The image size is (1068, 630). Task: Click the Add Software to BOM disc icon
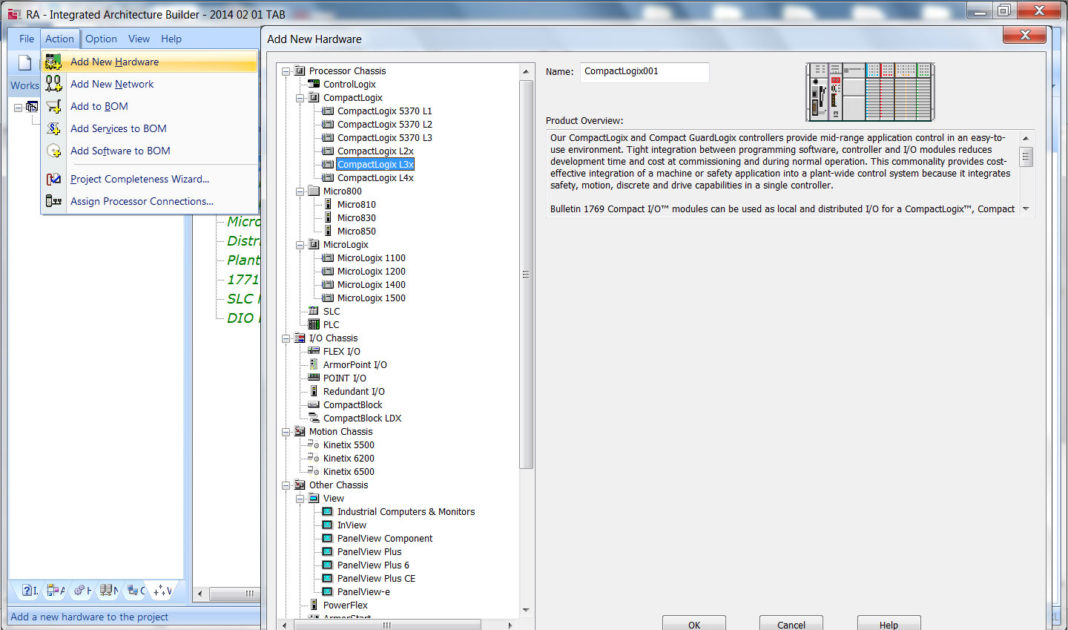tap(55, 150)
